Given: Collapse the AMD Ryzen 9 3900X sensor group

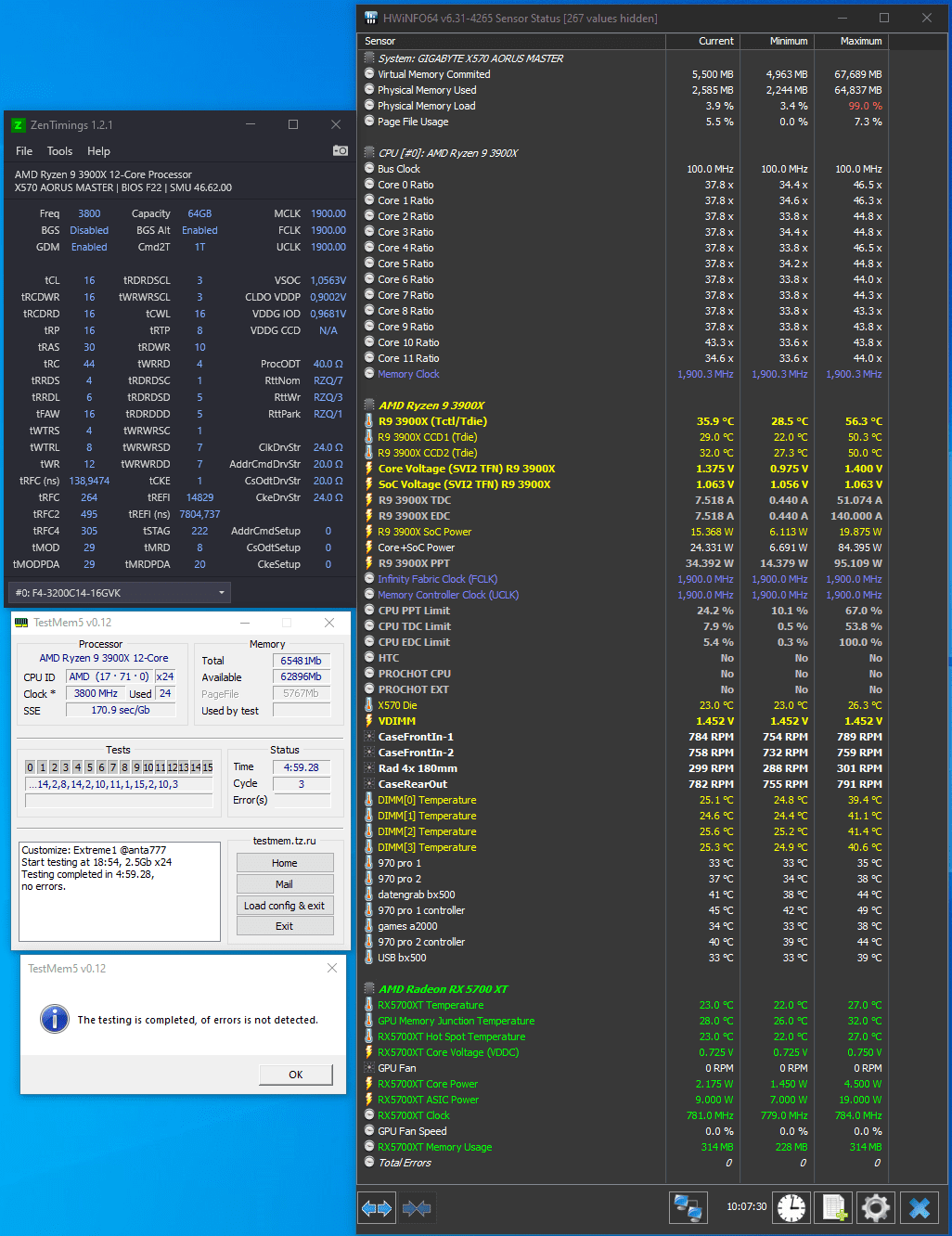Looking at the screenshot, I should (x=369, y=406).
